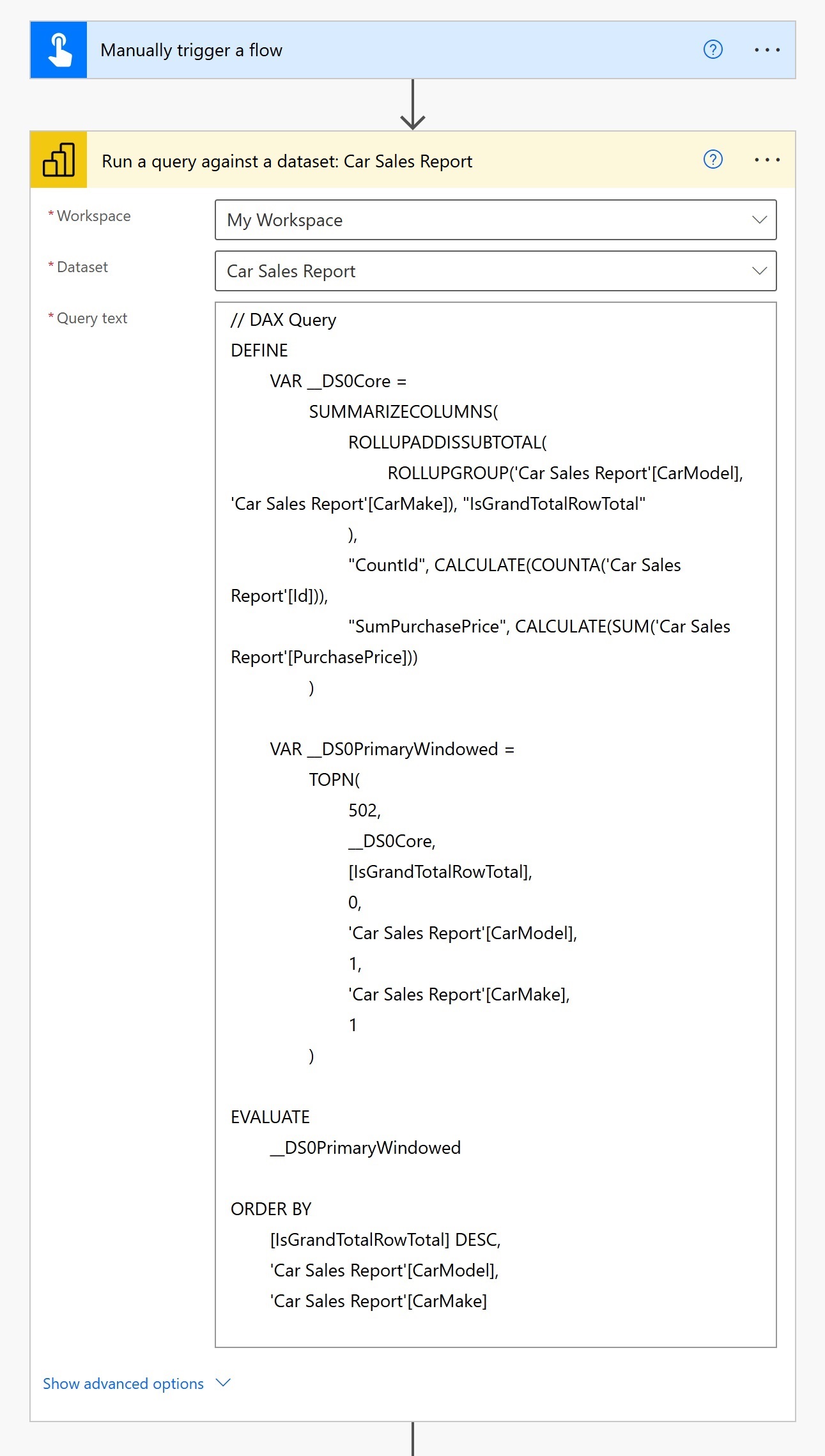The width and height of the screenshot is (825, 1456).
Task: Click the SUMMARIZECOLUMNS( line
Action: (403, 411)
